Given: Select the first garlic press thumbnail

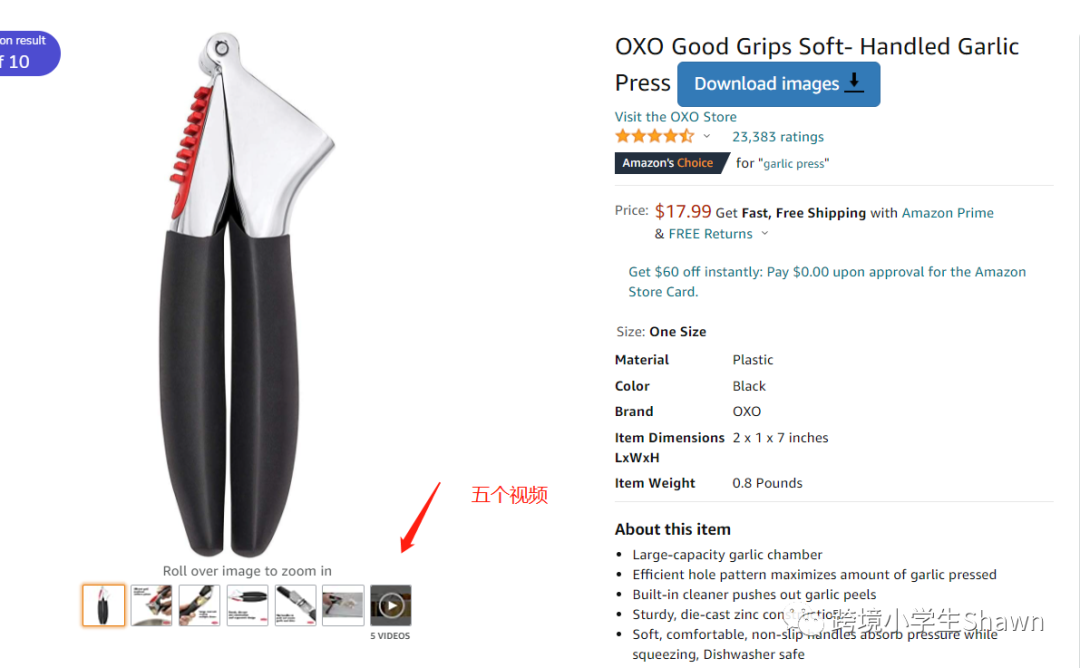Looking at the screenshot, I should click(103, 605).
